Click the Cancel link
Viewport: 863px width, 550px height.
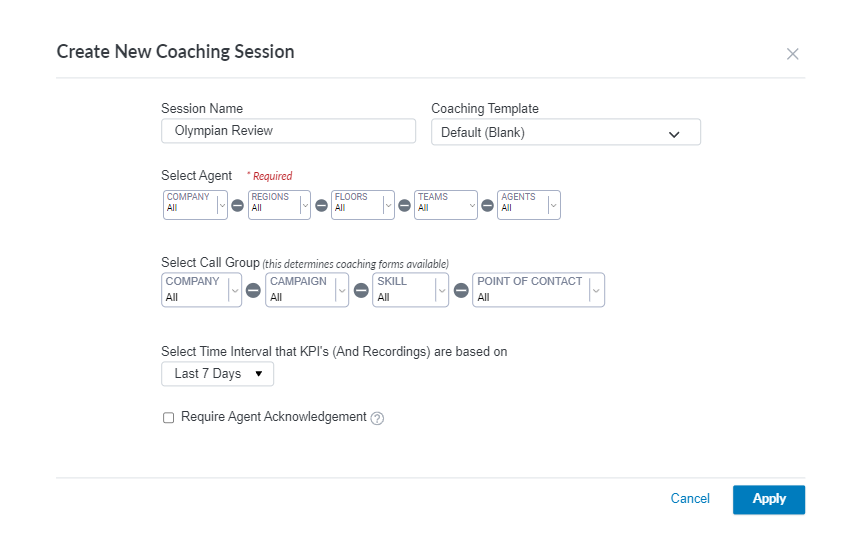point(690,499)
